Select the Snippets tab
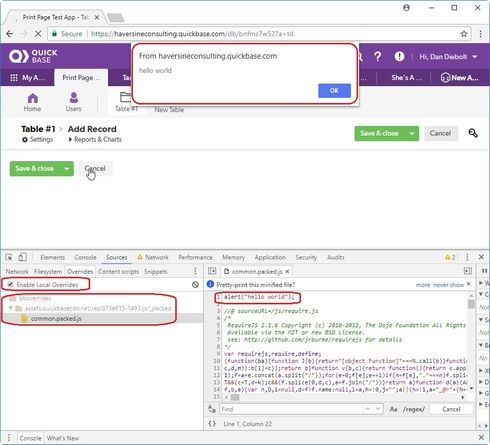 click(156, 272)
